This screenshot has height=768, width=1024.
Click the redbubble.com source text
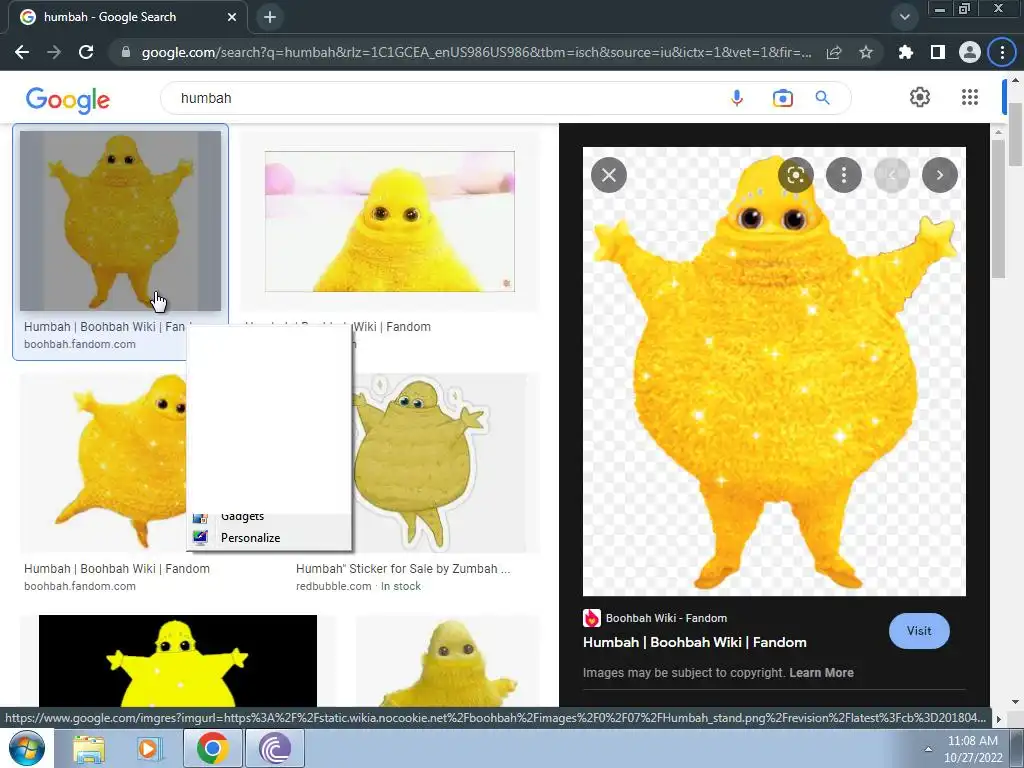click(x=334, y=586)
